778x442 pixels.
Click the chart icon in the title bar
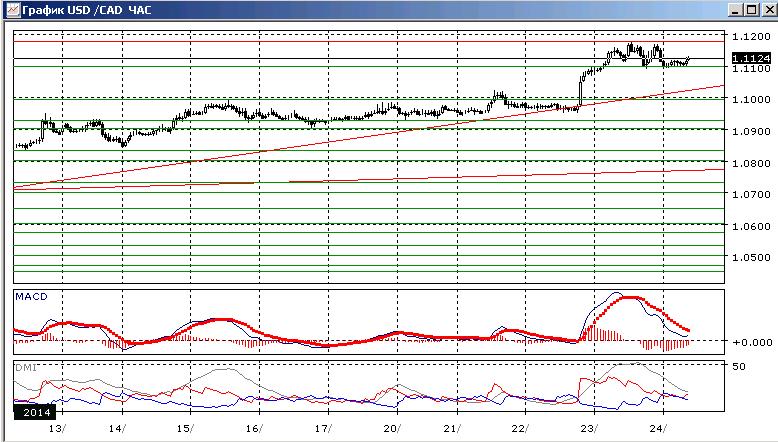pyautogui.click(x=12, y=10)
